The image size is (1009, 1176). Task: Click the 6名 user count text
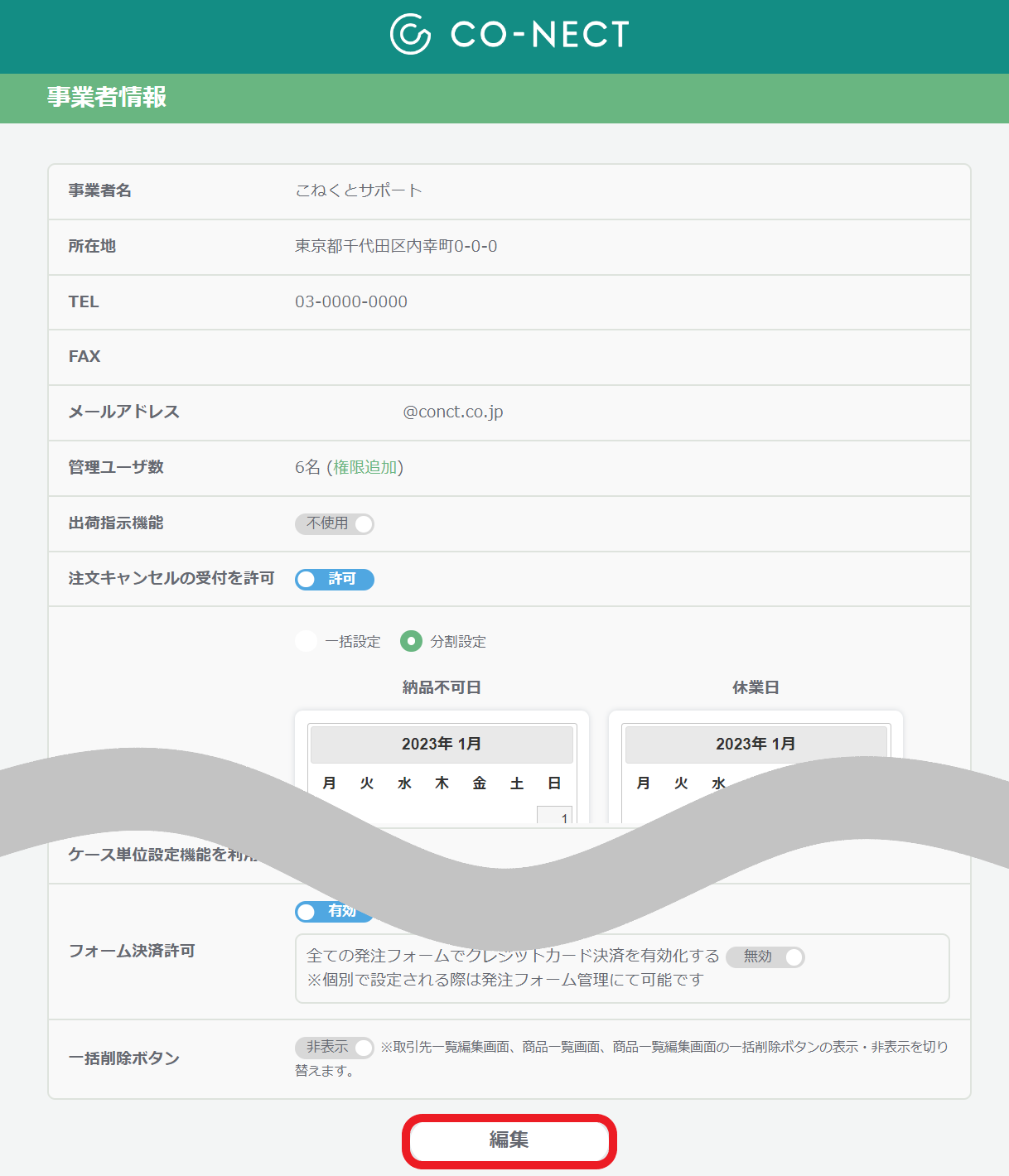coord(307,467)
